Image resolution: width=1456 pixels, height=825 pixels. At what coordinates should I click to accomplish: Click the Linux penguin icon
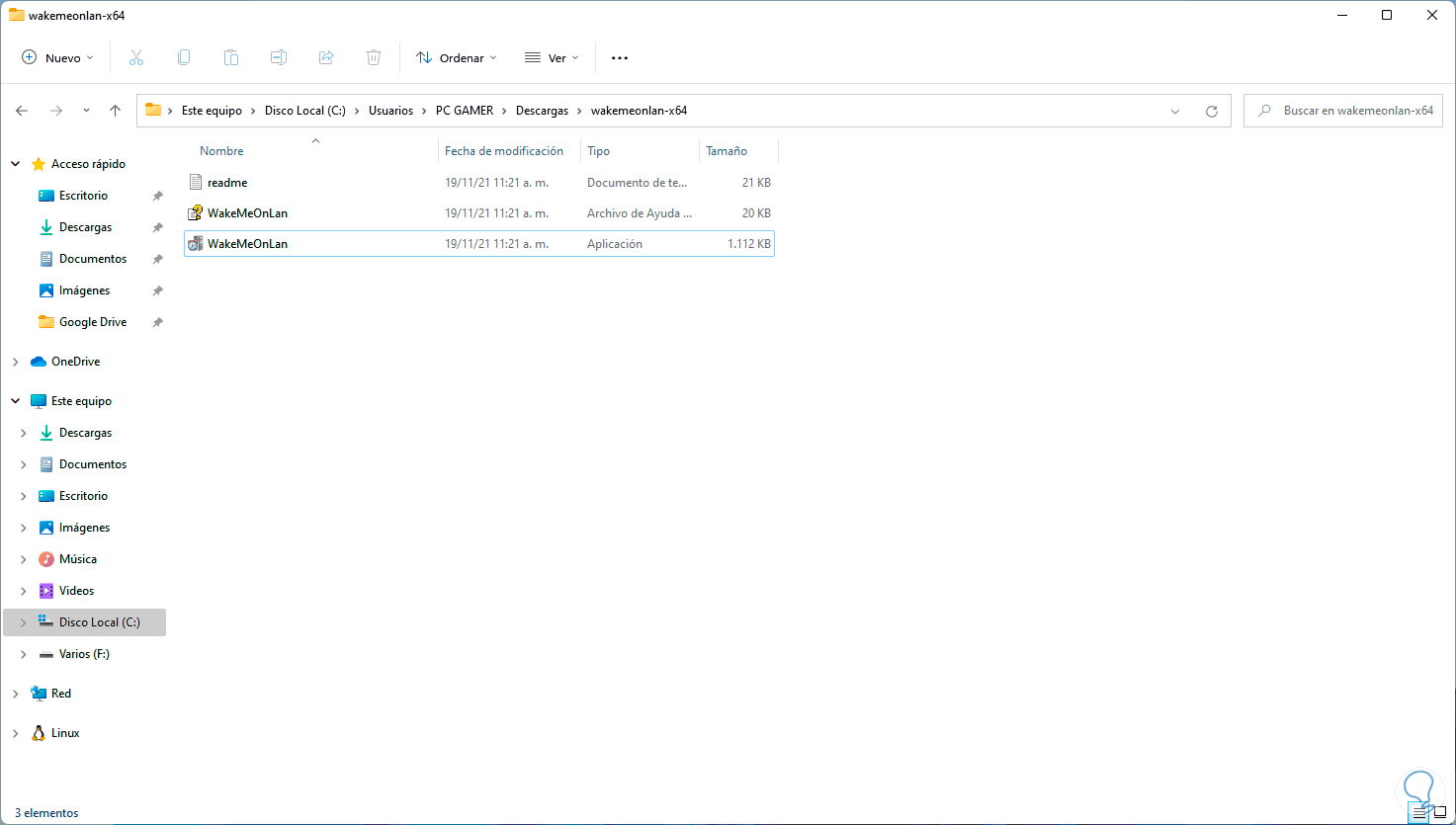pos(39,733)
